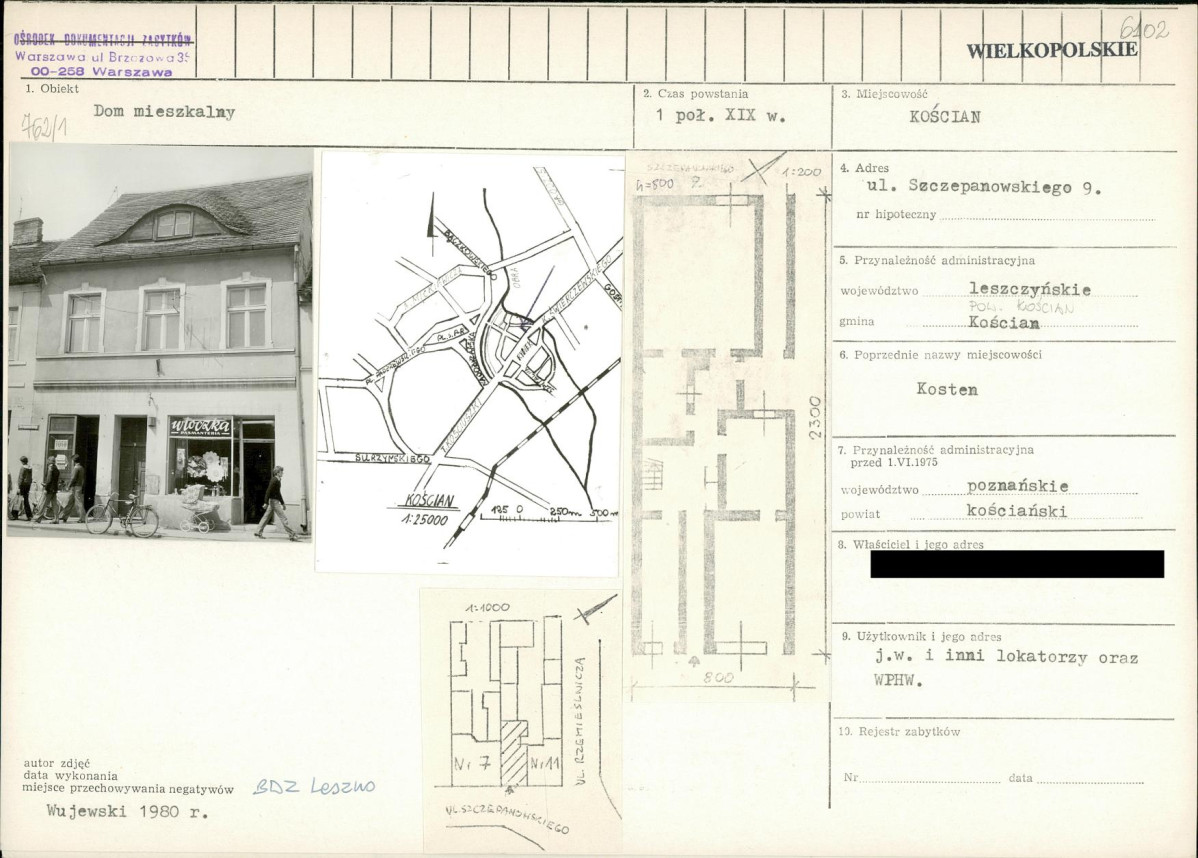Click the 'j.w. i inni lokatorzy oraz' text
This screenshot has height=858, width=1198.
point(1007,657)
